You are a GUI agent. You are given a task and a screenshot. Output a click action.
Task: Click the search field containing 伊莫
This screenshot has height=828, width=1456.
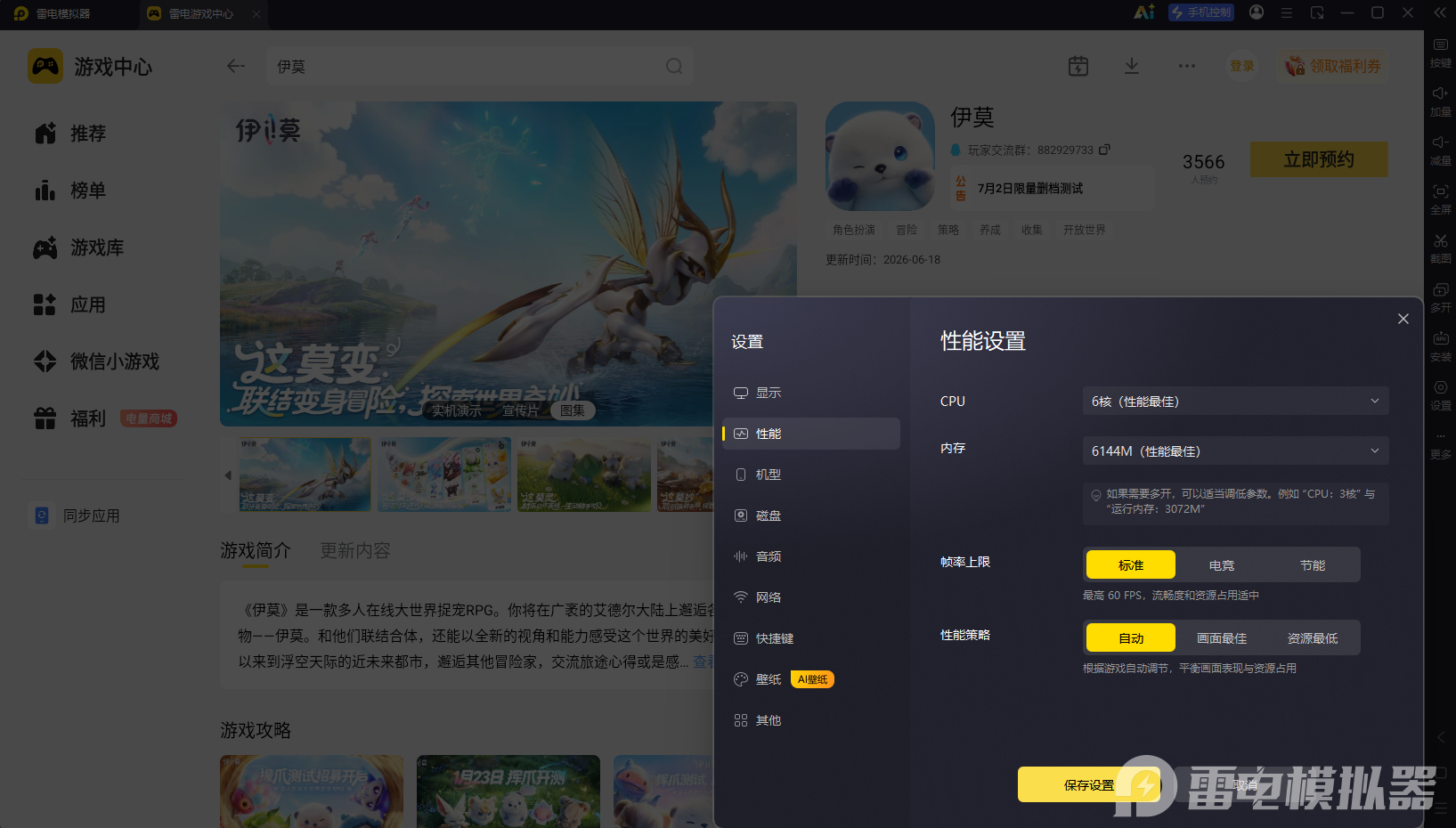pos(480,66)
